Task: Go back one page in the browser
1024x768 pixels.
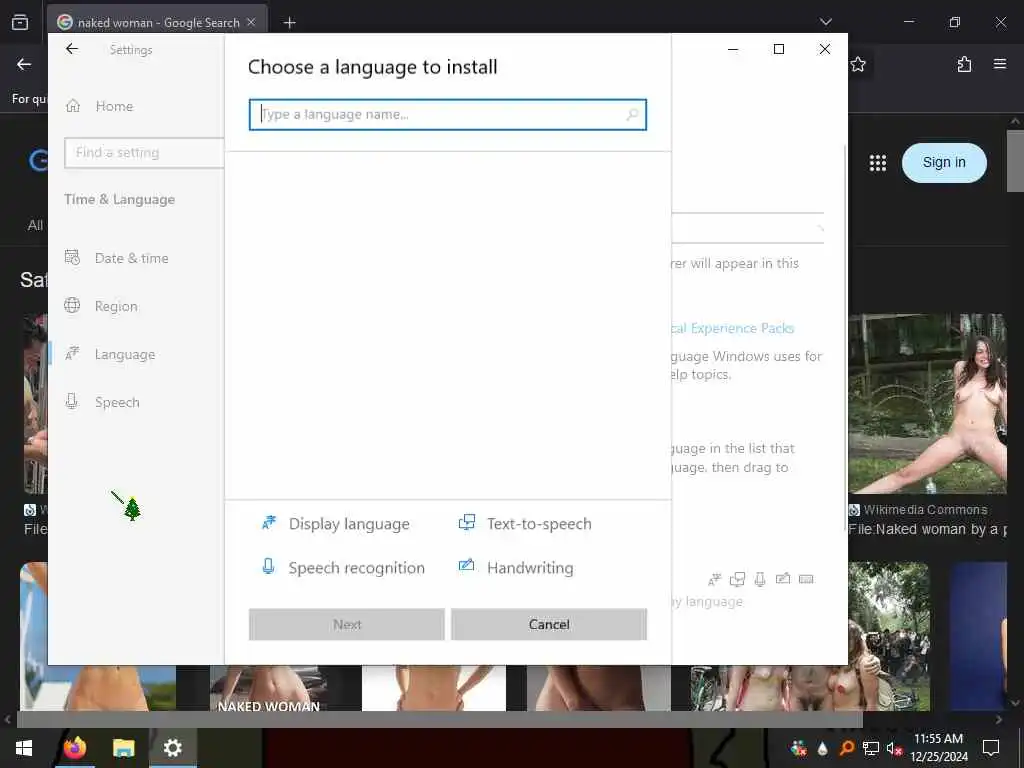Action: pos(24,64)
